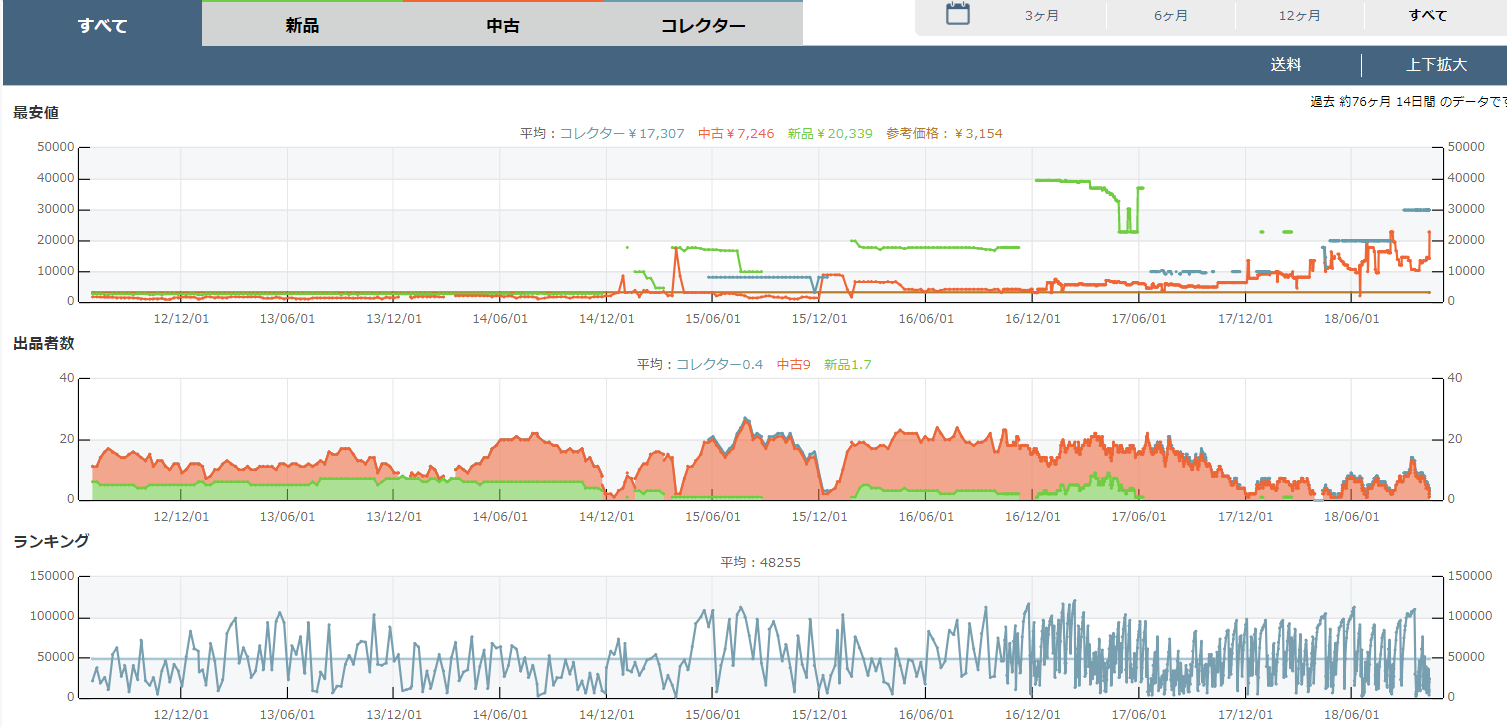Toggle 上下拡大 vertical zoom
The height and width of the screenshot is (727, 1507).
[1436, 65]
